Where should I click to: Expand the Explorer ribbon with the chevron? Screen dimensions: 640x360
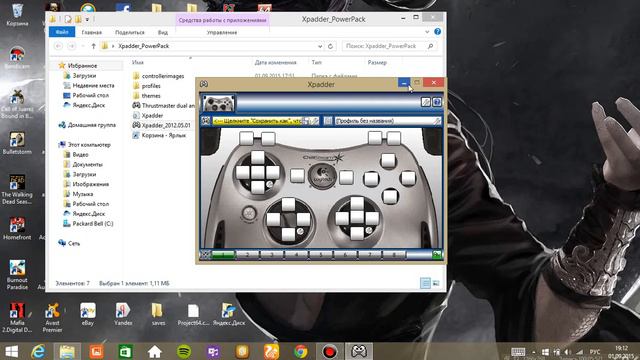427,32
